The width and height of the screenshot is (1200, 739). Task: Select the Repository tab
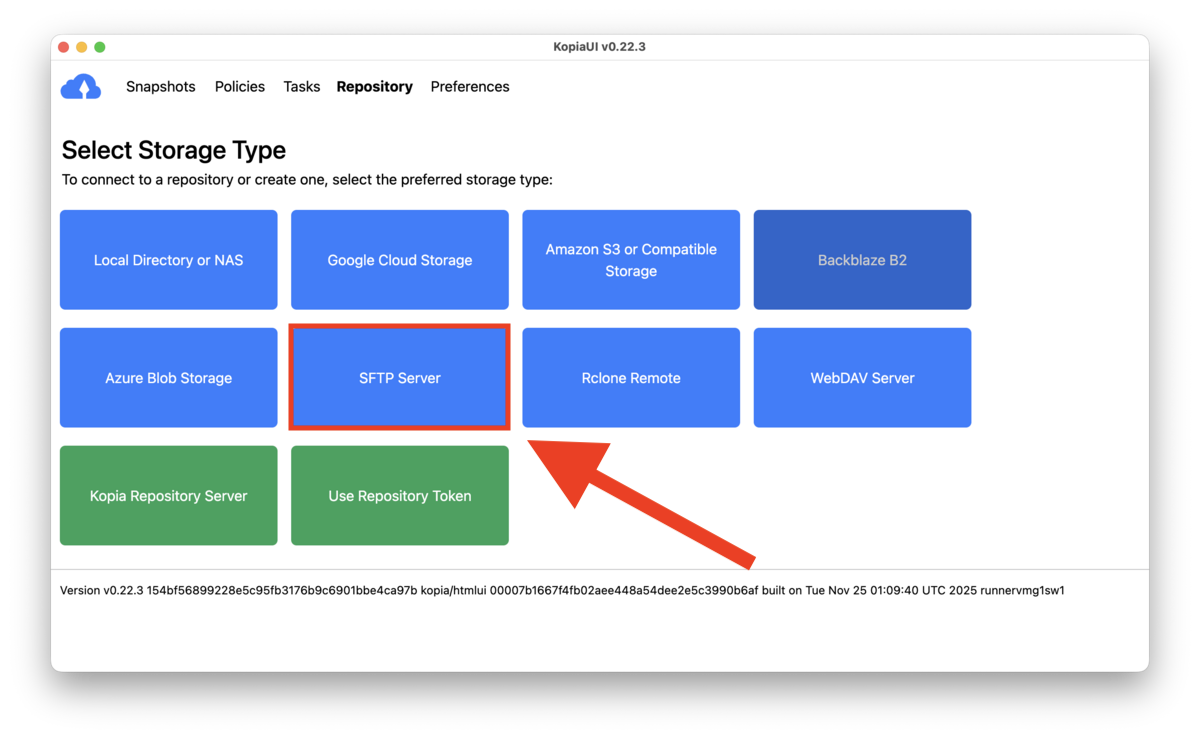[x=375, y=87]
